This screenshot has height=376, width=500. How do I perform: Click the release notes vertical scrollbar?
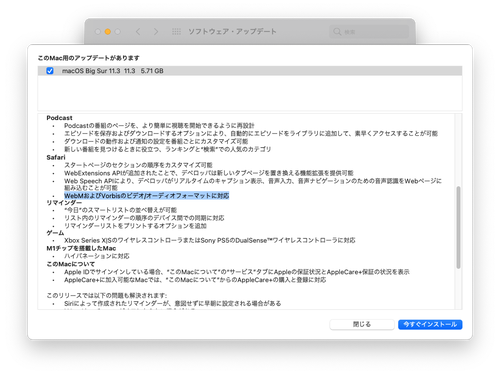coord(458,227)
